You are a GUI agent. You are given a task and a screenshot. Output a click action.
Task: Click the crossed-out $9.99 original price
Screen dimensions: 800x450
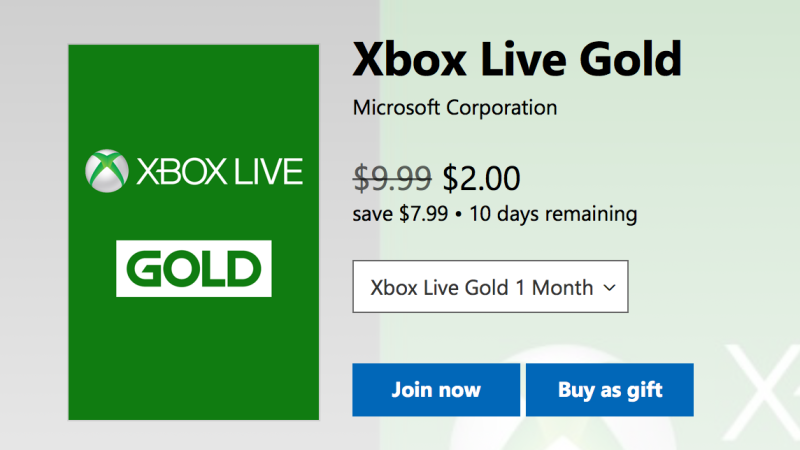click(x=392, y=178)
